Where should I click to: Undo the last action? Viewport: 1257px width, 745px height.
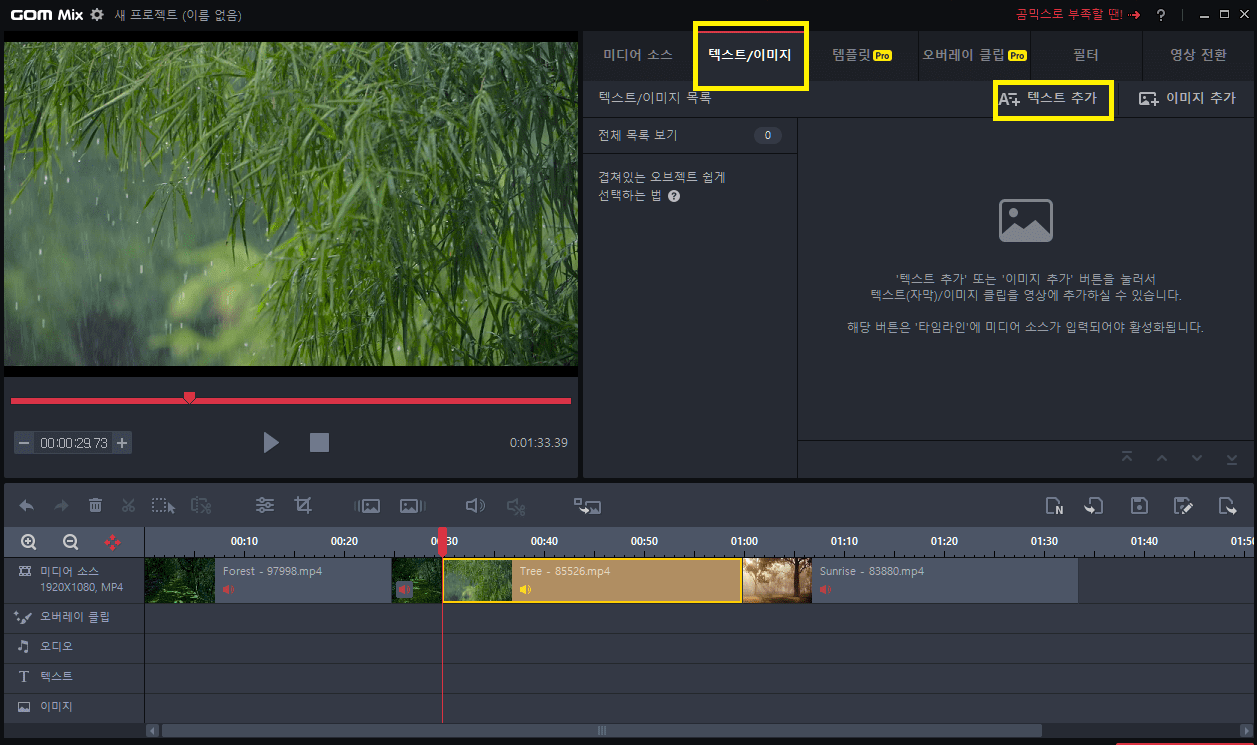click(x=26, y=505)
